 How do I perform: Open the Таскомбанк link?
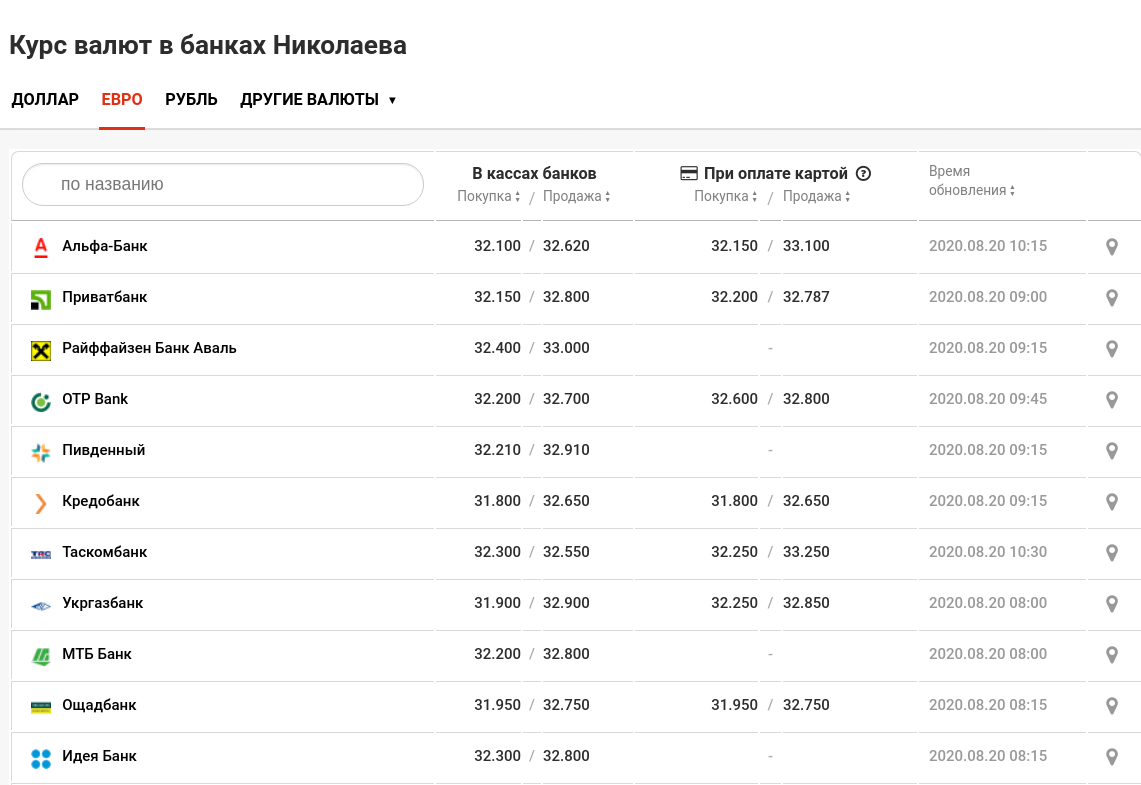(105, 551)
